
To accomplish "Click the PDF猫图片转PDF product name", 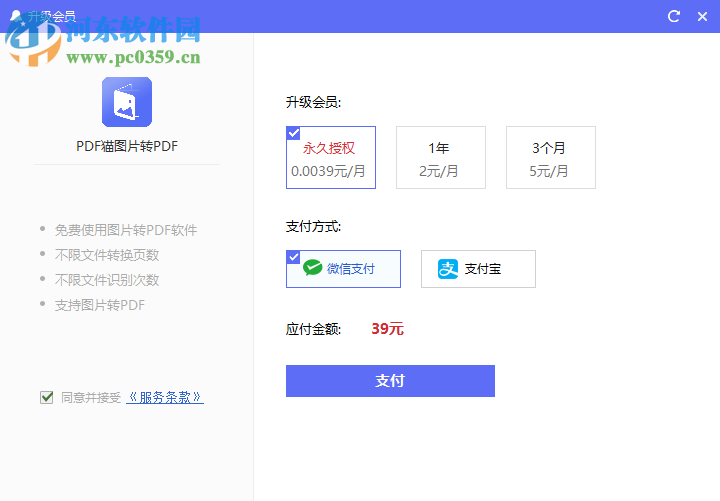I will tap(127, 146).
